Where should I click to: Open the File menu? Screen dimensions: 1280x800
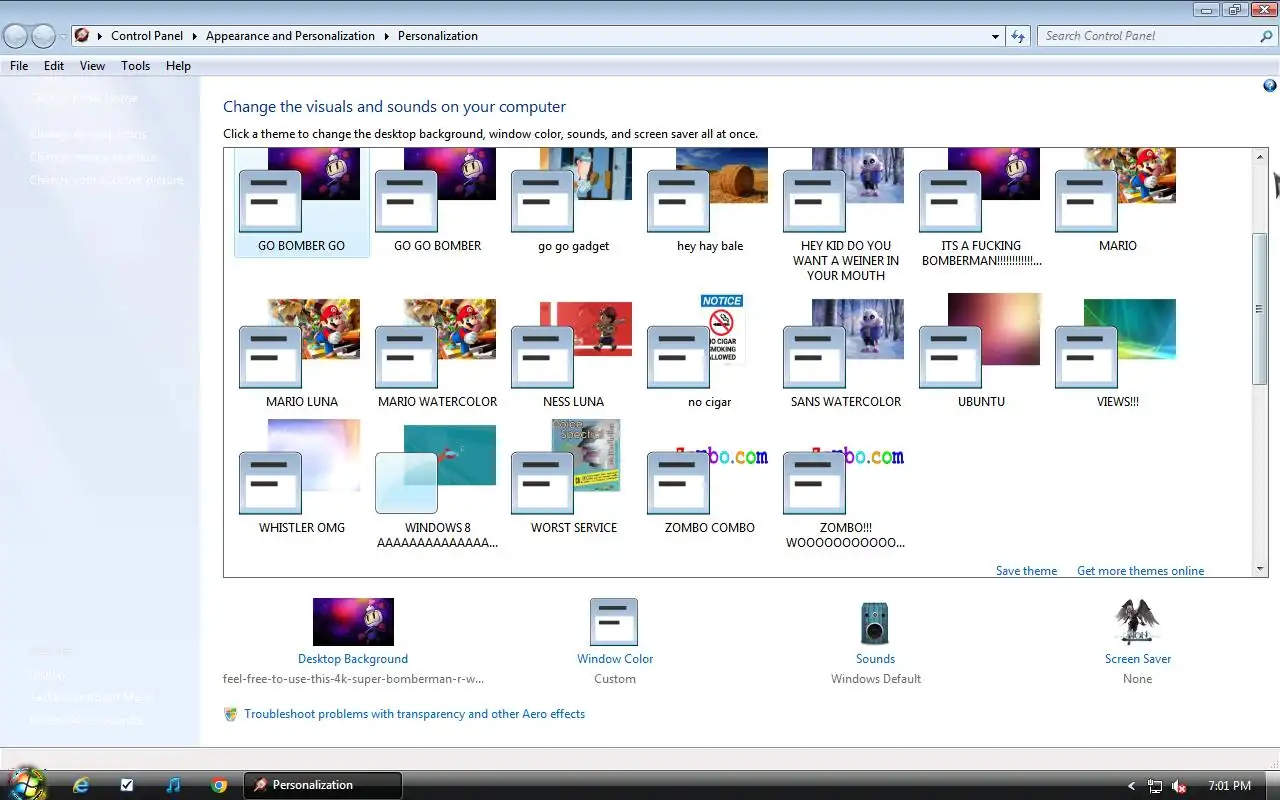coord(19,66)
